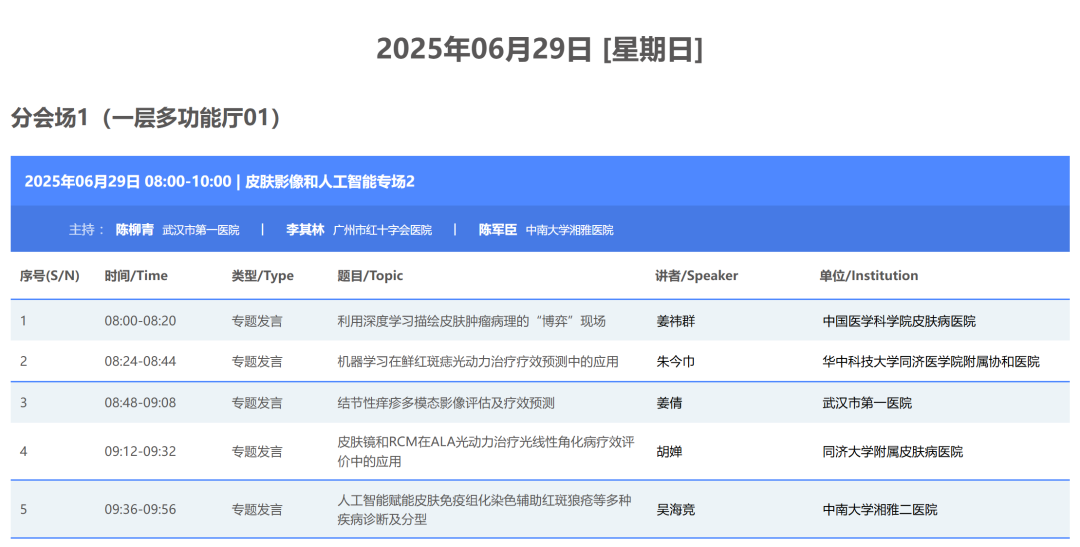Click topic 结节性痒疹多模态影像评估及疗效预测
Screen dimensions: 1080x547
446,402
